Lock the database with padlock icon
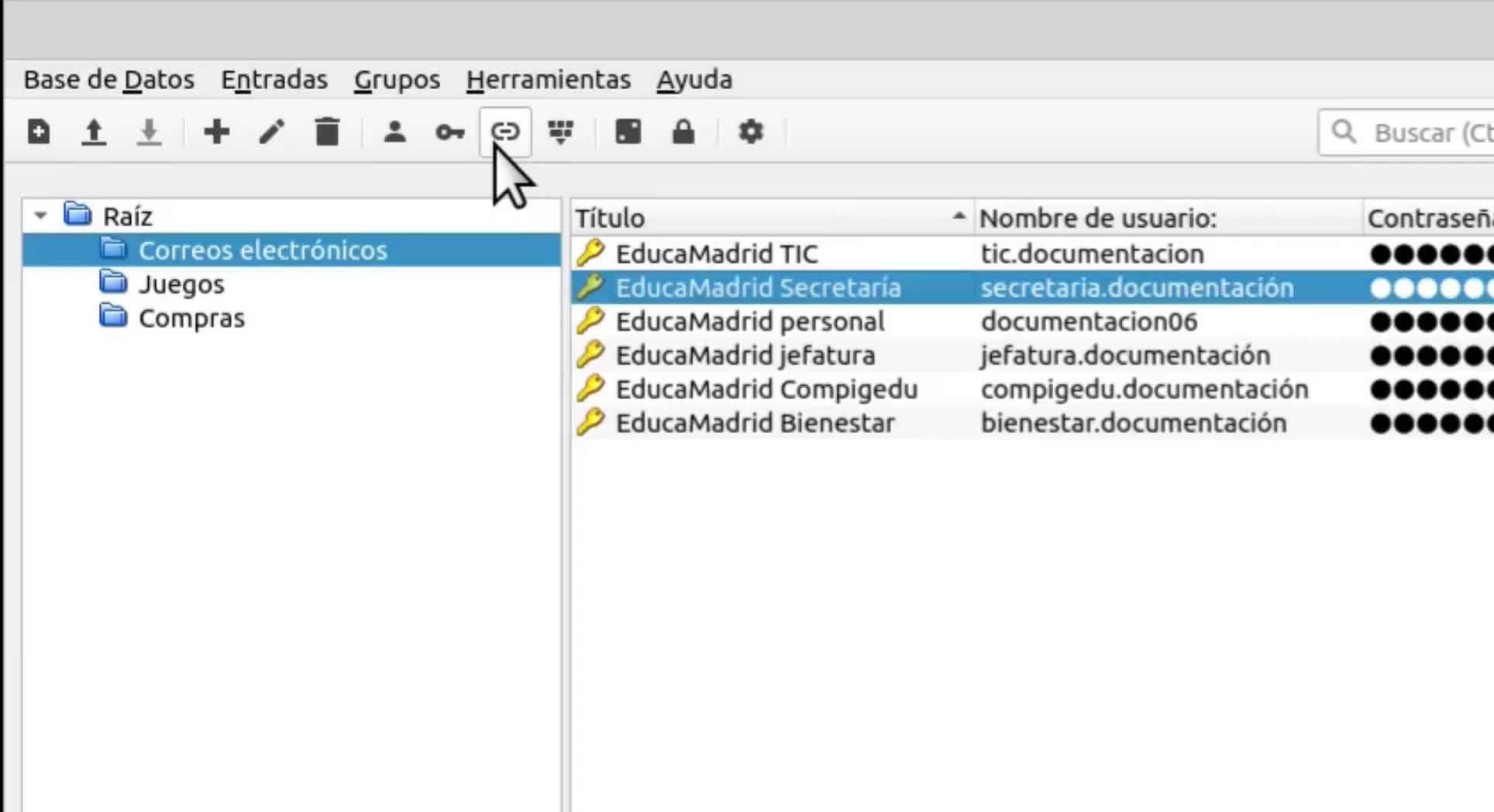 683,132
